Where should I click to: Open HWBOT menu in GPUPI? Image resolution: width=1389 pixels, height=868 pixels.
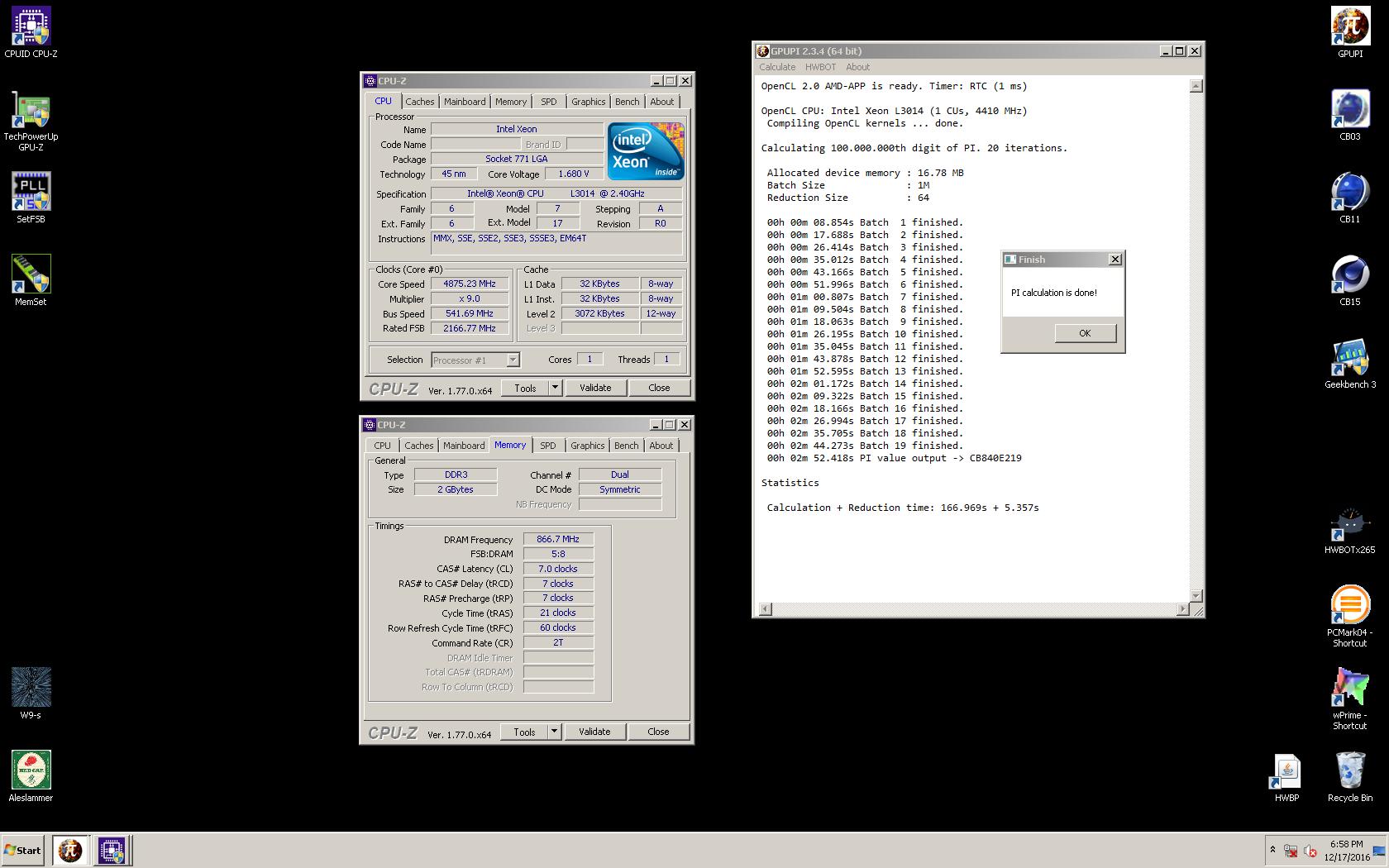tap(820, 67)
